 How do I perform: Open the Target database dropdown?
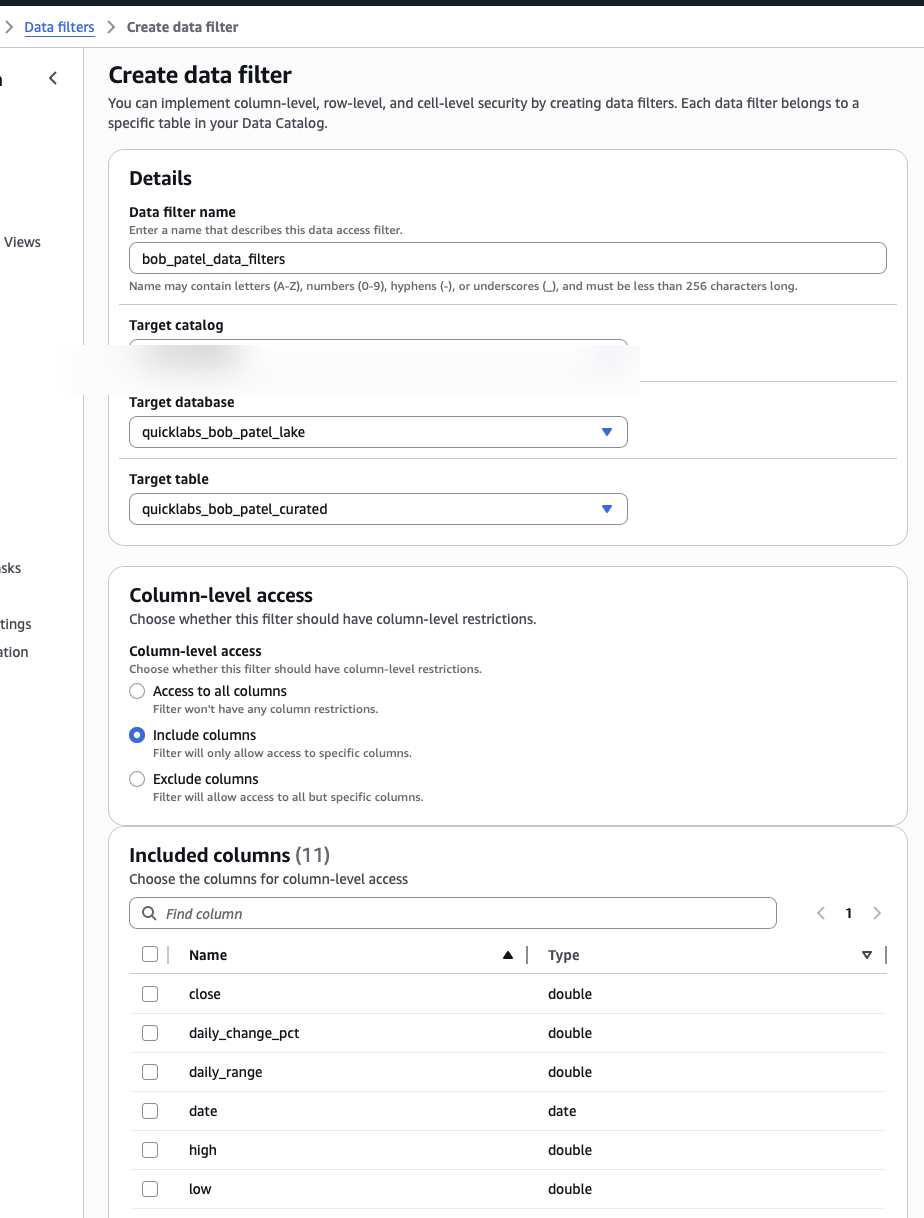pyautogui.click(x=378, y=432)
